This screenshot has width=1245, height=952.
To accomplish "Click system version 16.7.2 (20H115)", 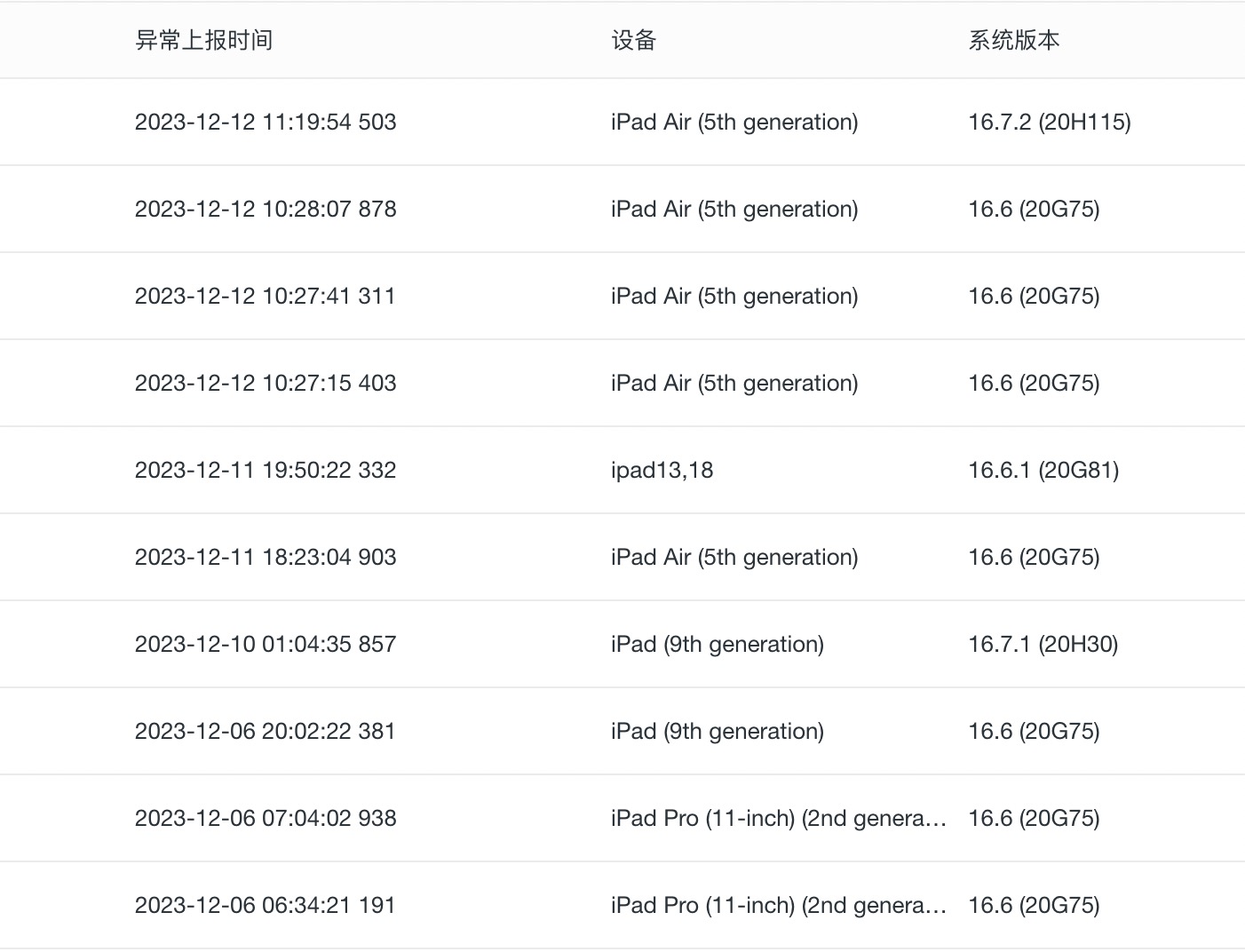I will click(1050, 122).
